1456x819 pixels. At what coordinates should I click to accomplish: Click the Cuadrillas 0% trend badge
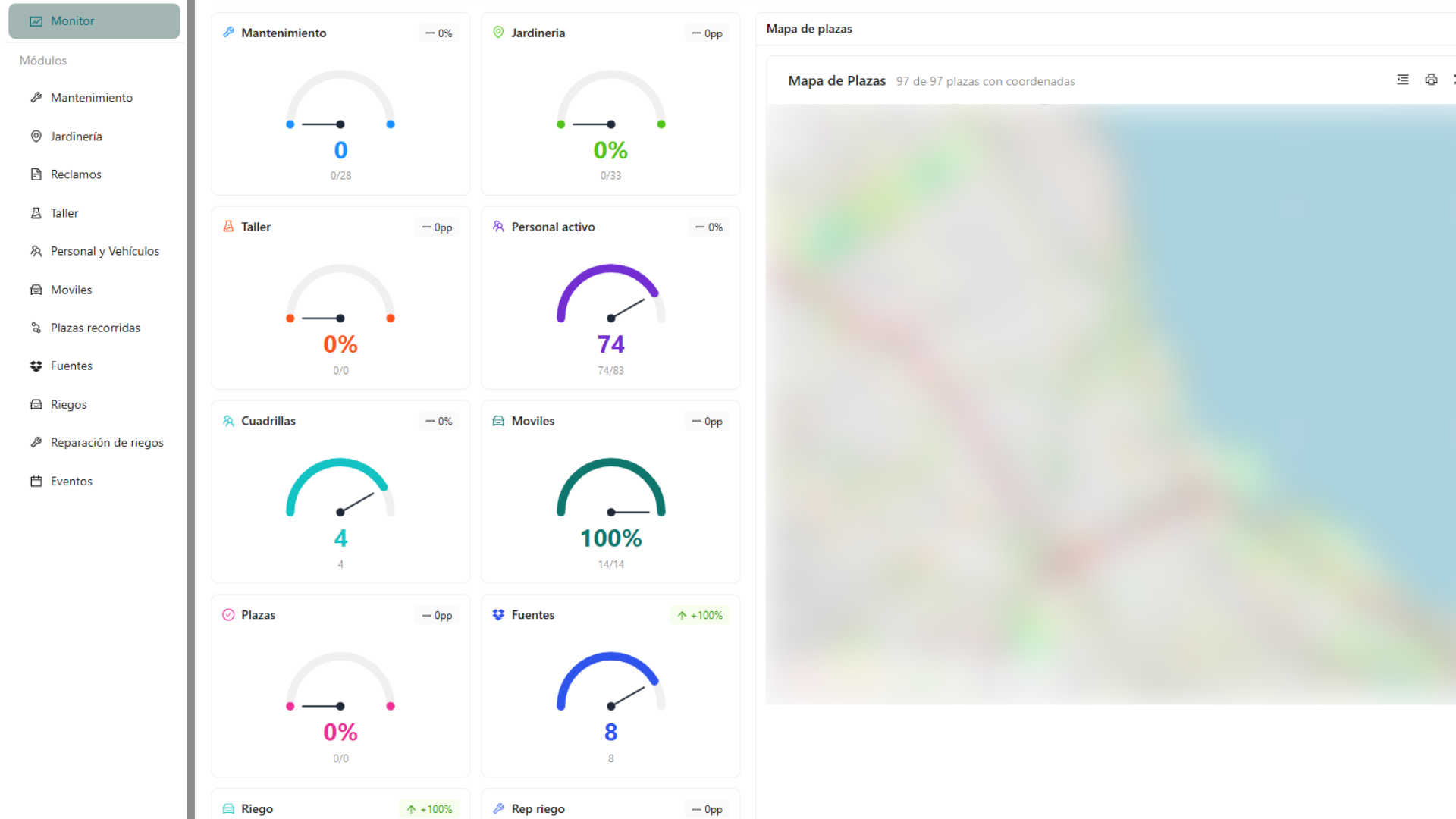click(x=439, y=422)
